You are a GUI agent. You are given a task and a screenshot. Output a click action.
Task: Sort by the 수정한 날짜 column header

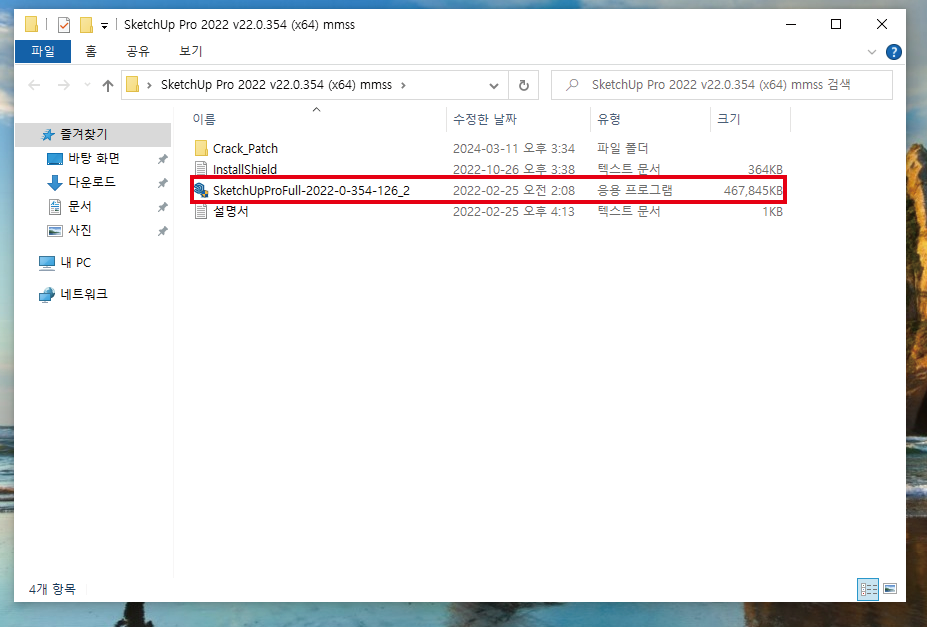point(518,119)
